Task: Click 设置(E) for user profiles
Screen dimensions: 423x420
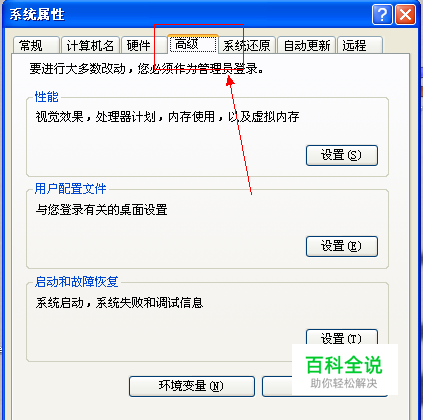Action: [x=342, y=246]
